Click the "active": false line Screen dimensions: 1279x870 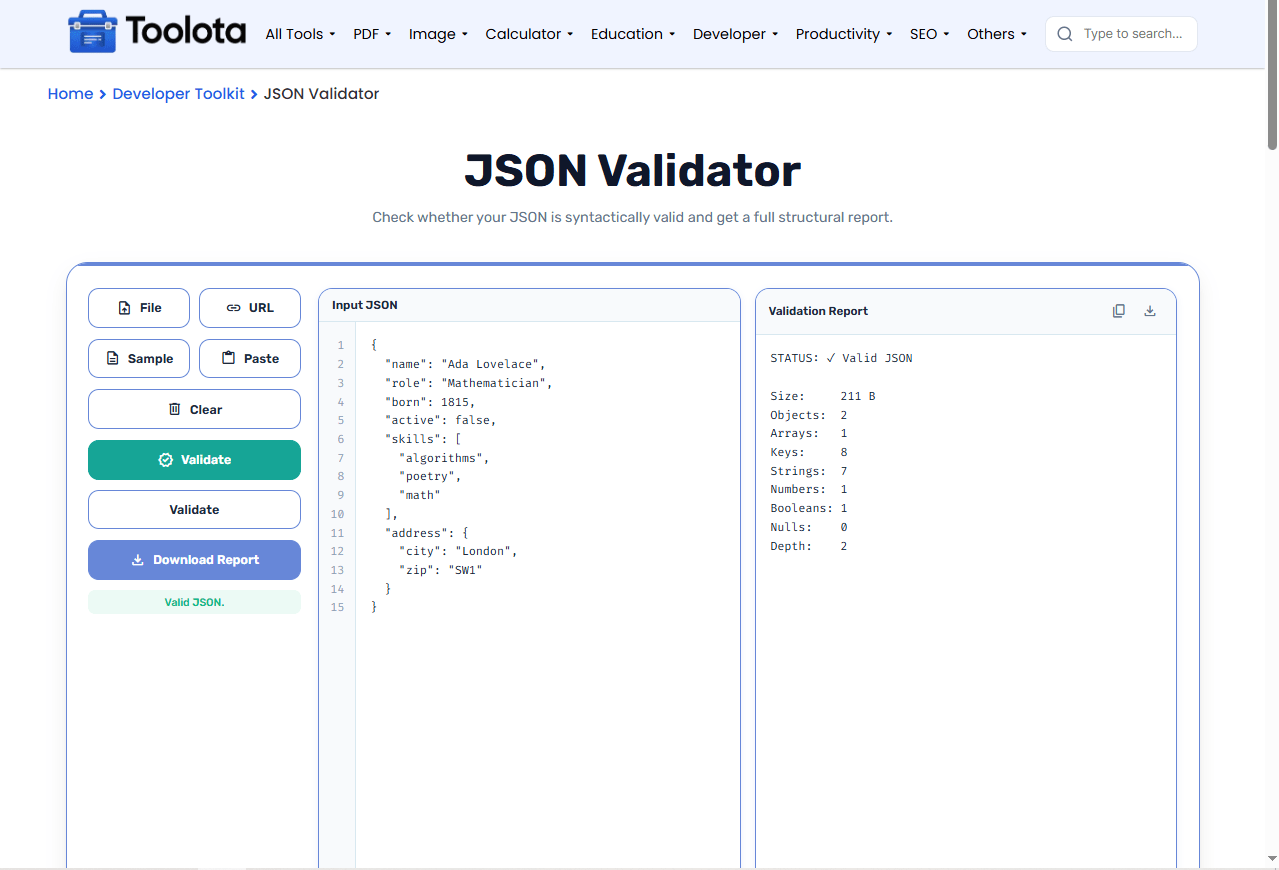(440, 420)
